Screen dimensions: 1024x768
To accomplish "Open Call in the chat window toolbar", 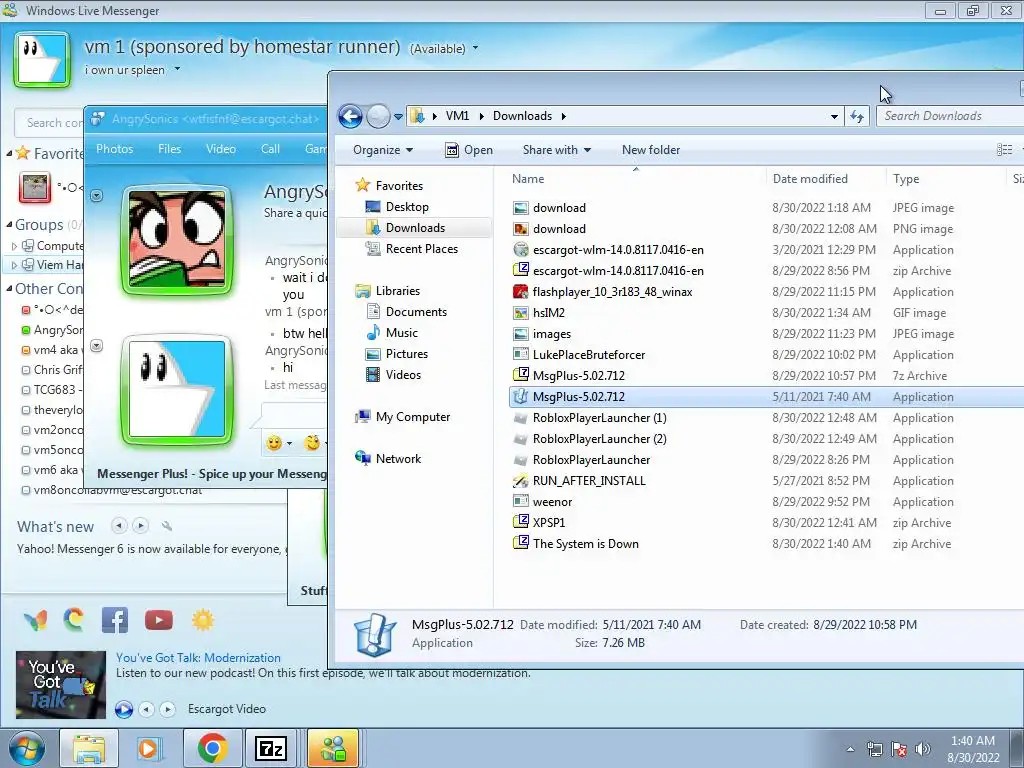I will pyautogui.click(x=270, y=149).
